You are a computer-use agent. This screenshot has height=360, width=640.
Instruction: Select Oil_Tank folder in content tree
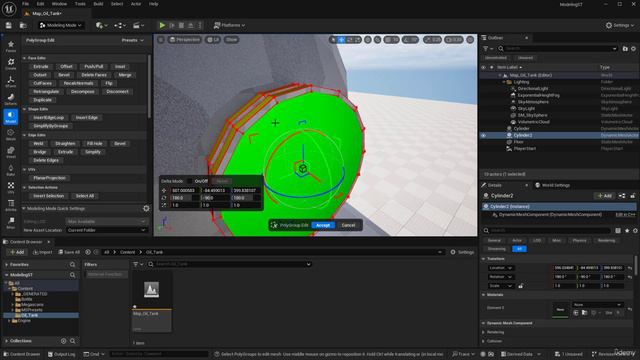pos(29,315)
